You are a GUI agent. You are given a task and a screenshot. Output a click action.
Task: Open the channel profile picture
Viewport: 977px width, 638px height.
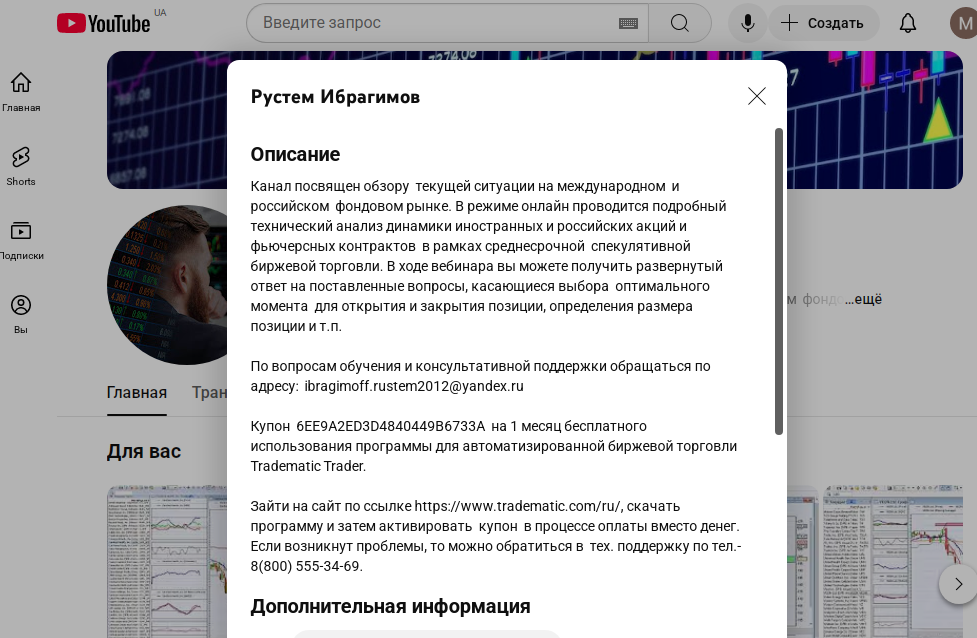coord(168,285)
